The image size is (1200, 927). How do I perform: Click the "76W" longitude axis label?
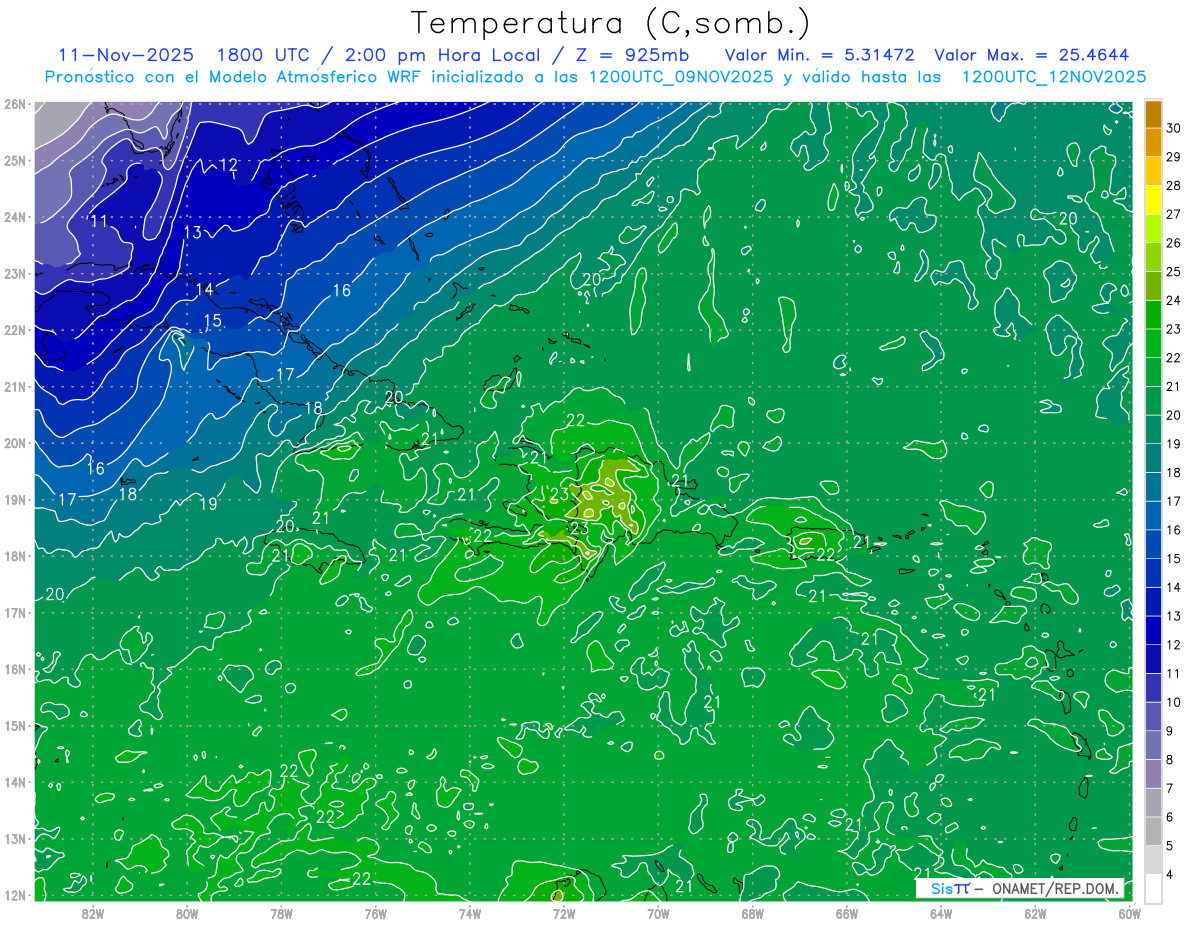point(375,913)
